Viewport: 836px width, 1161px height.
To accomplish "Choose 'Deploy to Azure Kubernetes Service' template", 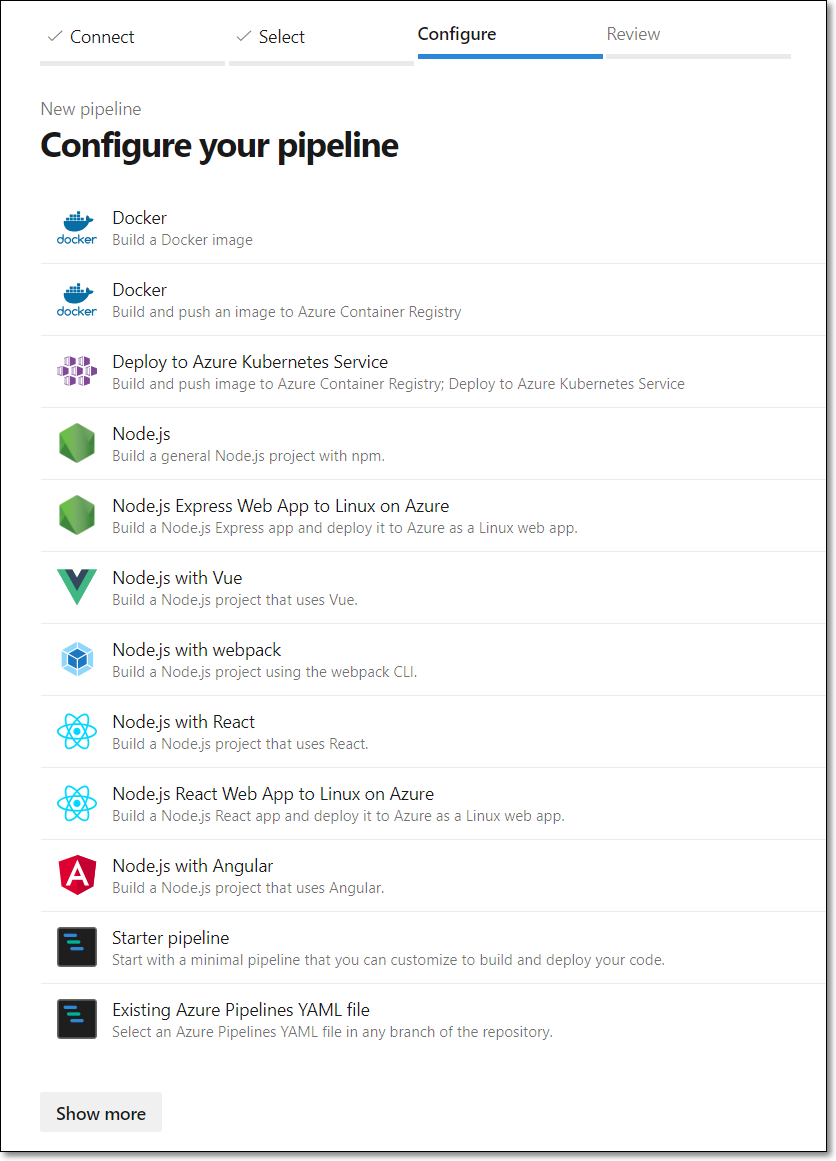I will pos(250,361).
